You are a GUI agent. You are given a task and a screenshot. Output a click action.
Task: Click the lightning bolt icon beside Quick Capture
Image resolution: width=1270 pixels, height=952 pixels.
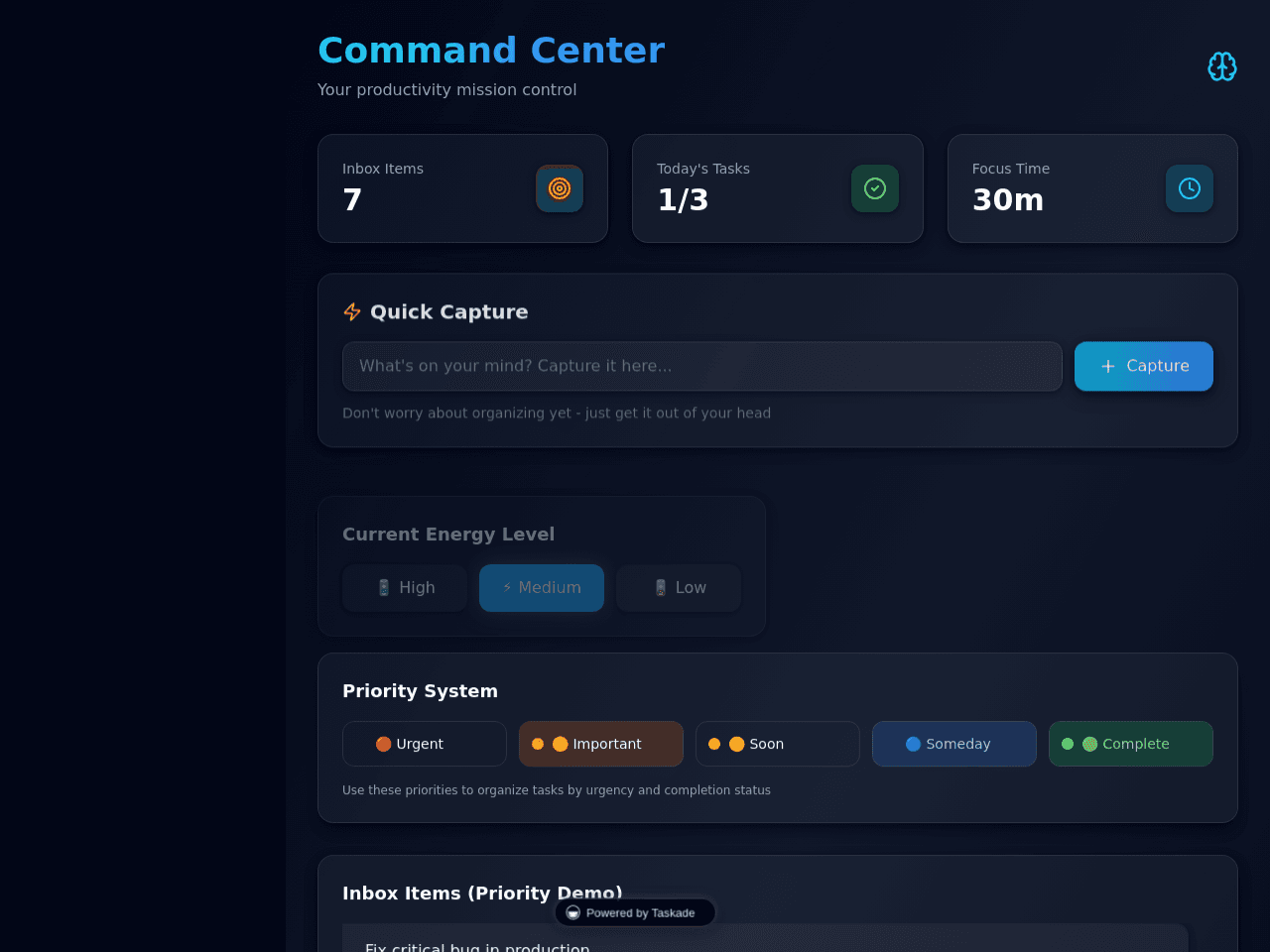[x=352, y=312]
